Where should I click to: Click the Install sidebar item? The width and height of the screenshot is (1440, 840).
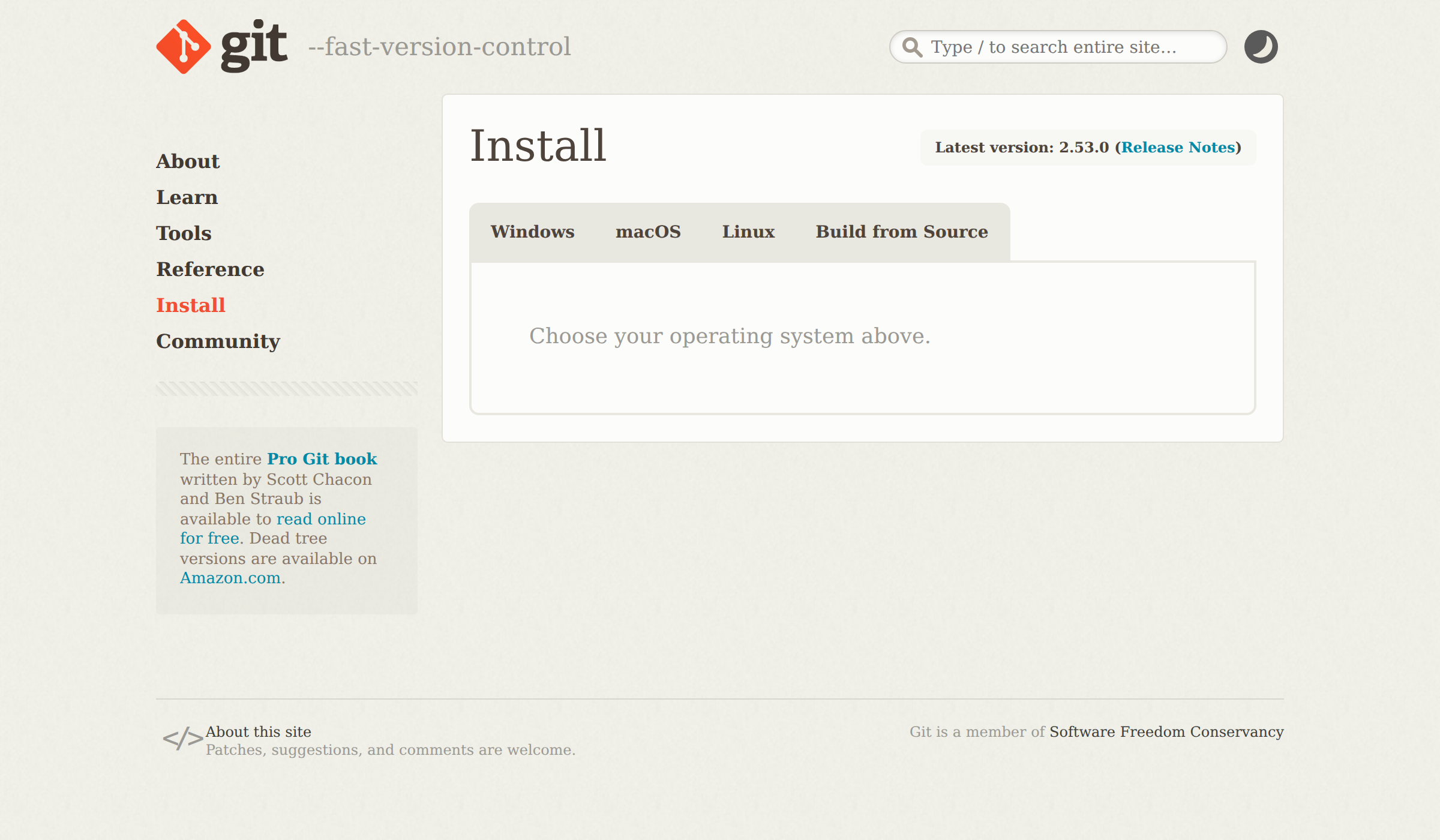[190, 305]
